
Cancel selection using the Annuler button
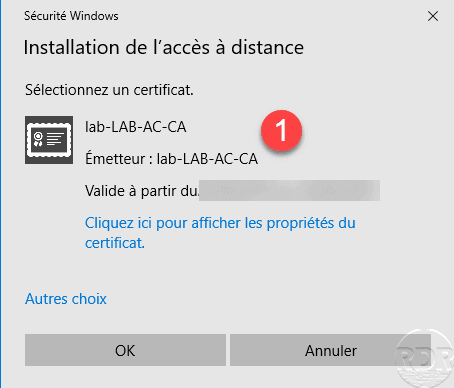pos(330,350)
